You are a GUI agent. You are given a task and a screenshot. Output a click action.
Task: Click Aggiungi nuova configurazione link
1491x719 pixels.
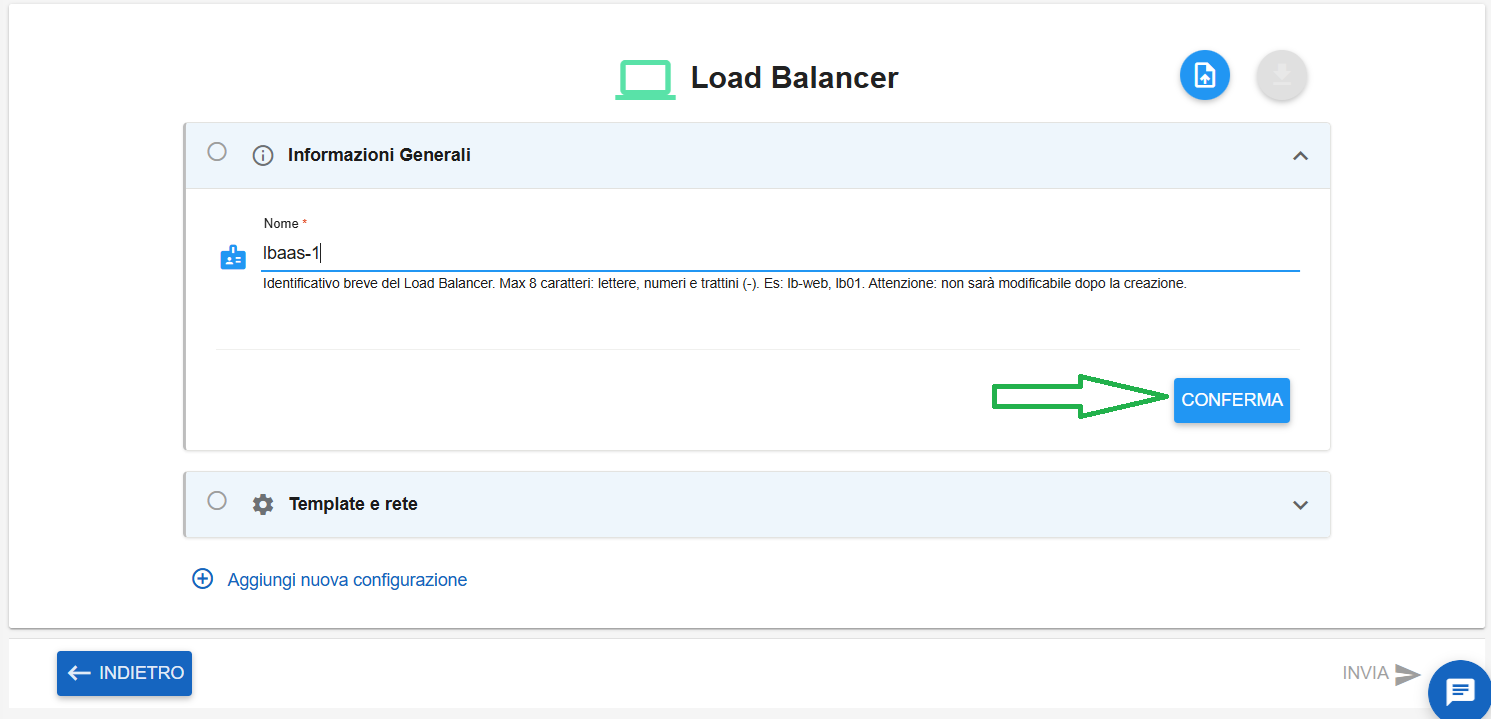click(x=347, y=580)
